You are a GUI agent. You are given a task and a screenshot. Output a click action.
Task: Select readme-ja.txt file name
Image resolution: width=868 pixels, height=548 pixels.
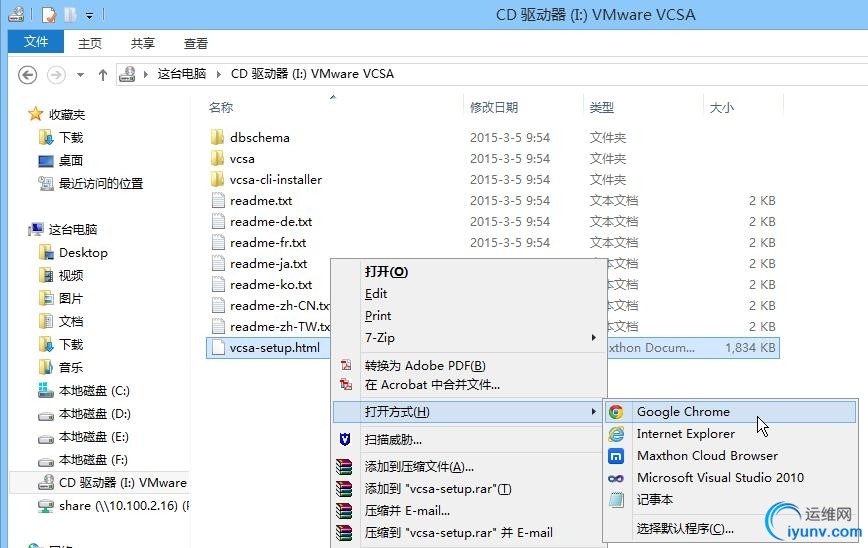(x=268, y=263)
